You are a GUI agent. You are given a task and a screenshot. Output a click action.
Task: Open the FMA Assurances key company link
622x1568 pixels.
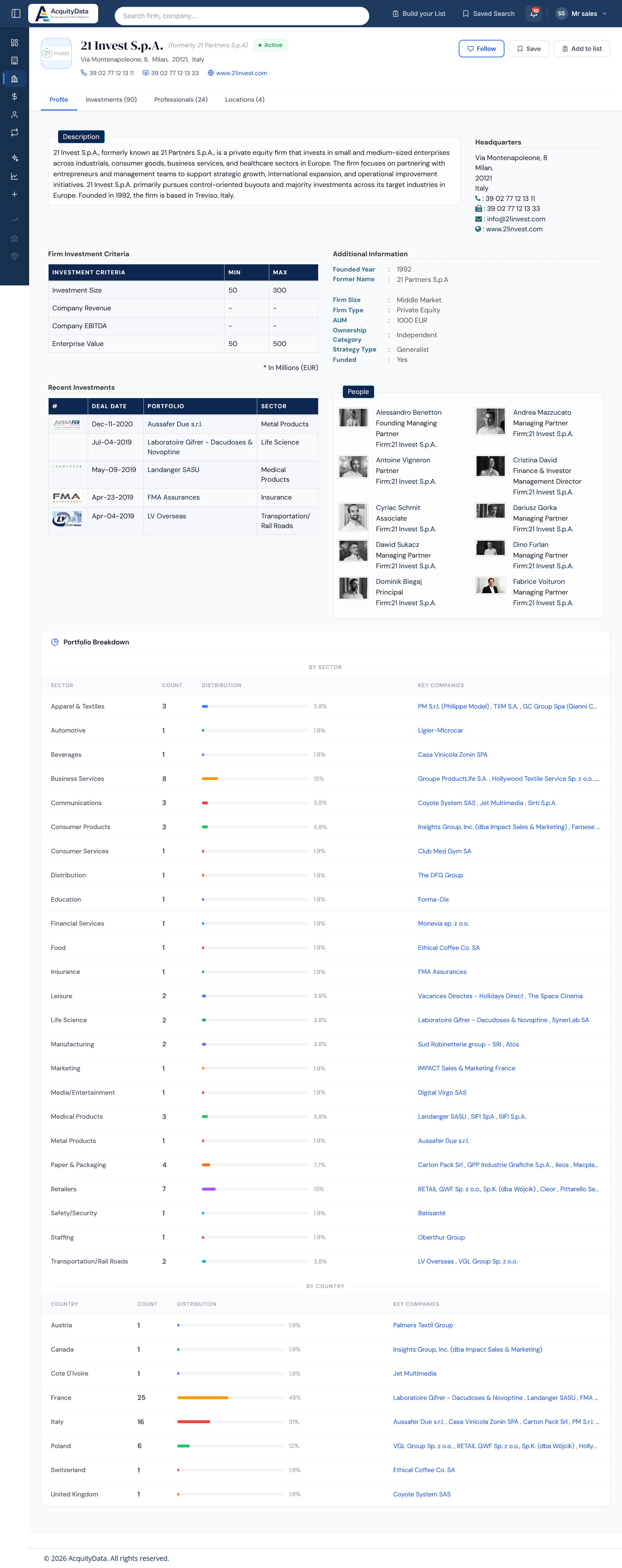point(442,972)
